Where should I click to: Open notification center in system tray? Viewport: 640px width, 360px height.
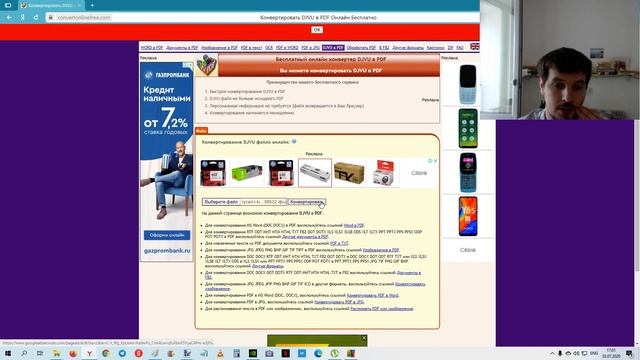click(x=630, y=353)
